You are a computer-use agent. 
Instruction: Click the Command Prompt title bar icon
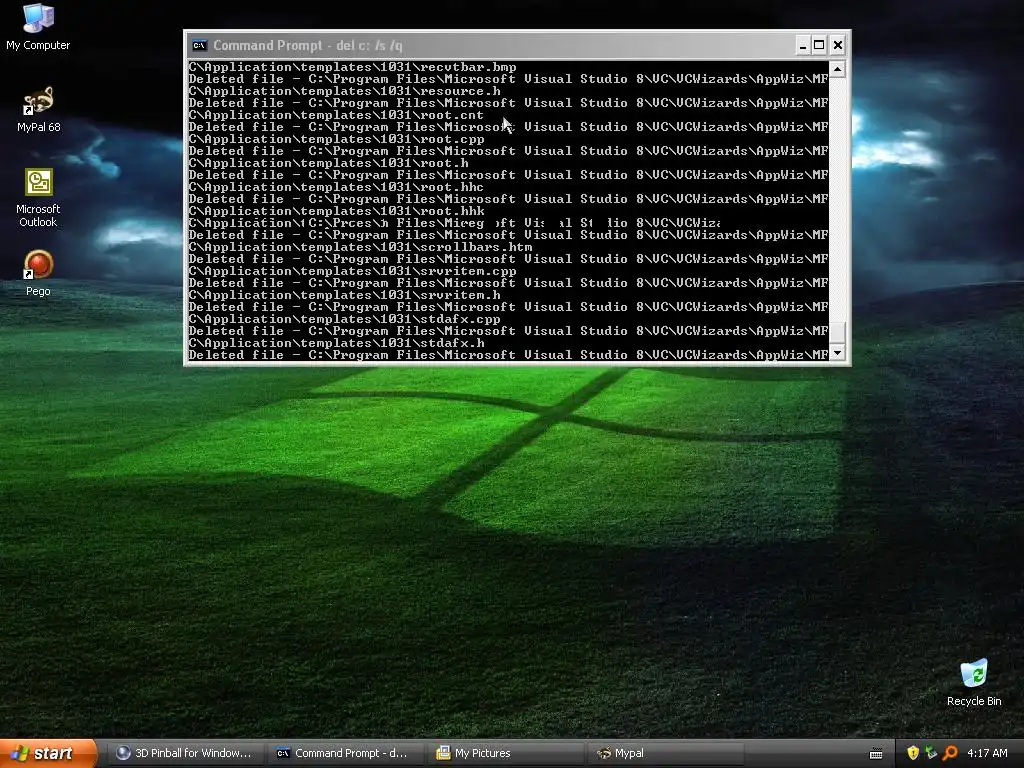tap(199, 45)
